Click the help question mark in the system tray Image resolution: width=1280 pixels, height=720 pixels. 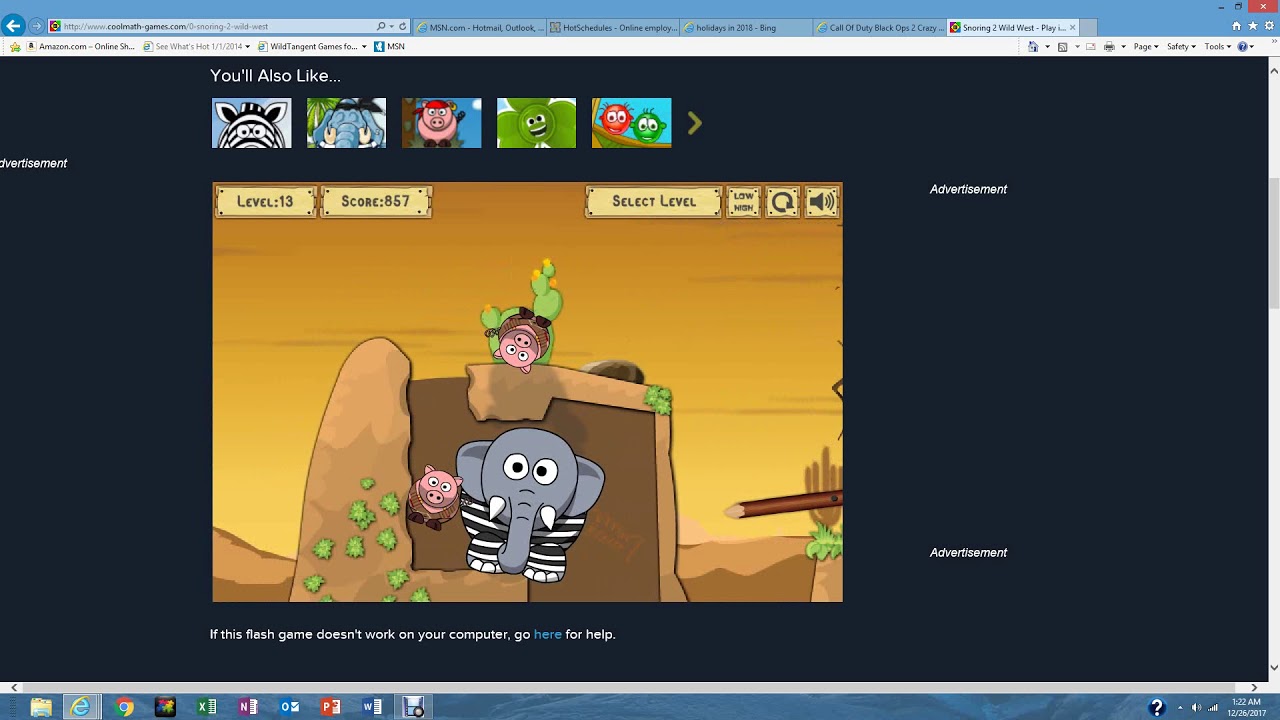(1157, 707)
